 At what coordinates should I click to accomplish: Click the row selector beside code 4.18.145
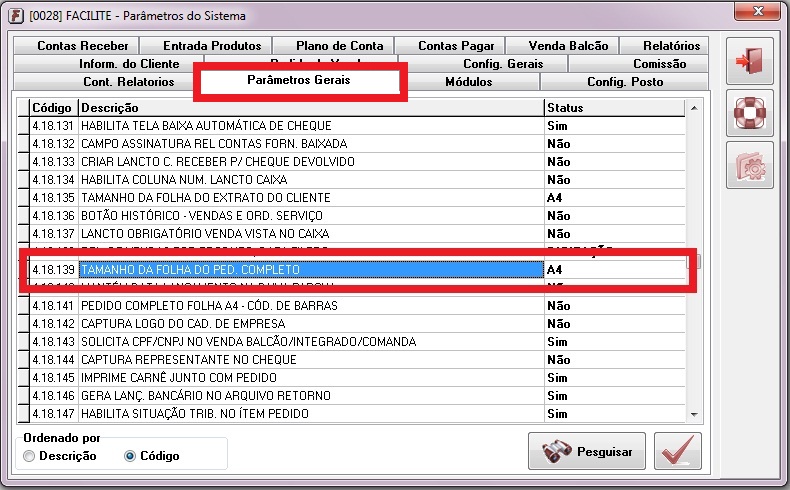23,378
